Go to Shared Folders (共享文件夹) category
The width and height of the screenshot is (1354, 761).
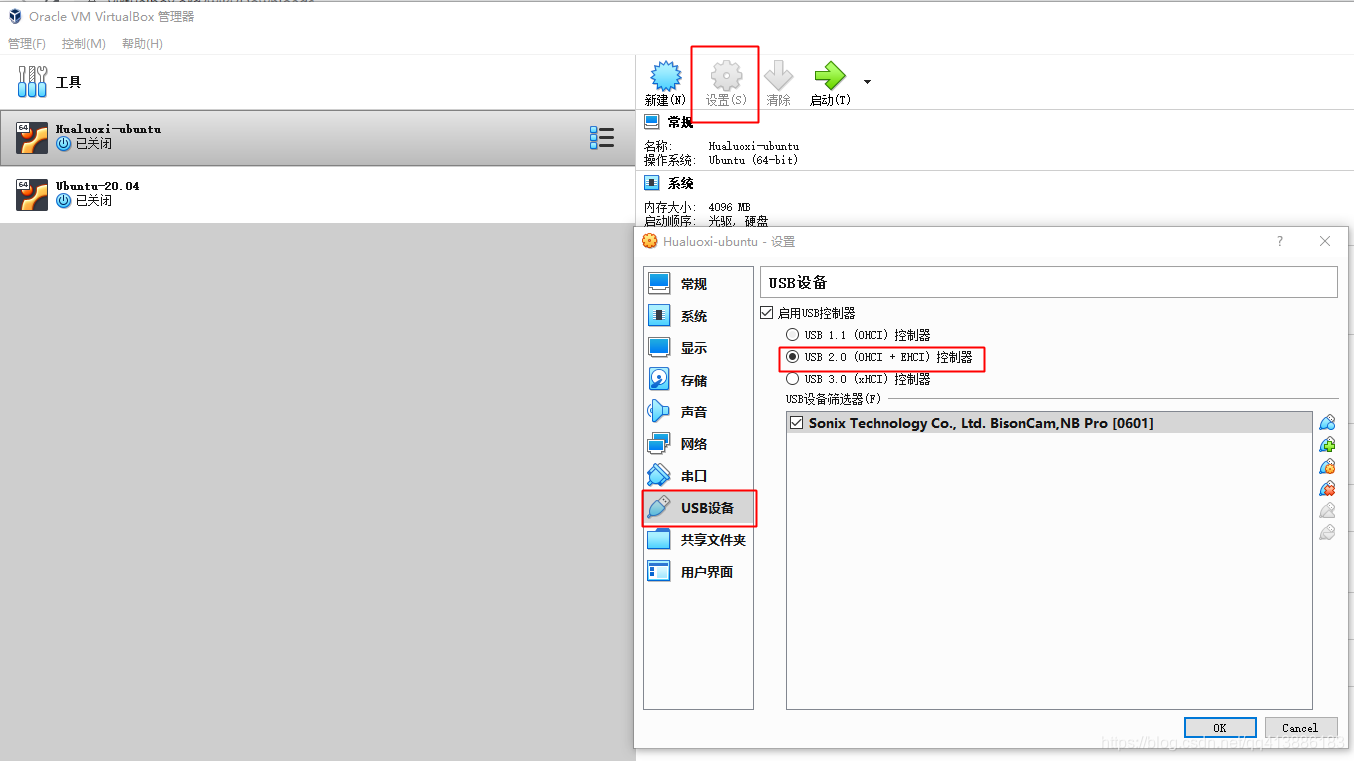click(698, 540)
